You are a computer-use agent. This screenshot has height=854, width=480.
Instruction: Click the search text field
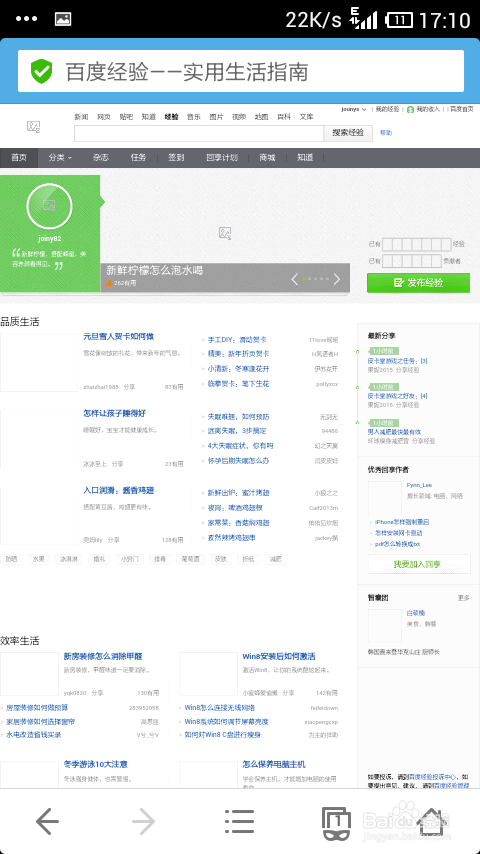pos(199,133)
